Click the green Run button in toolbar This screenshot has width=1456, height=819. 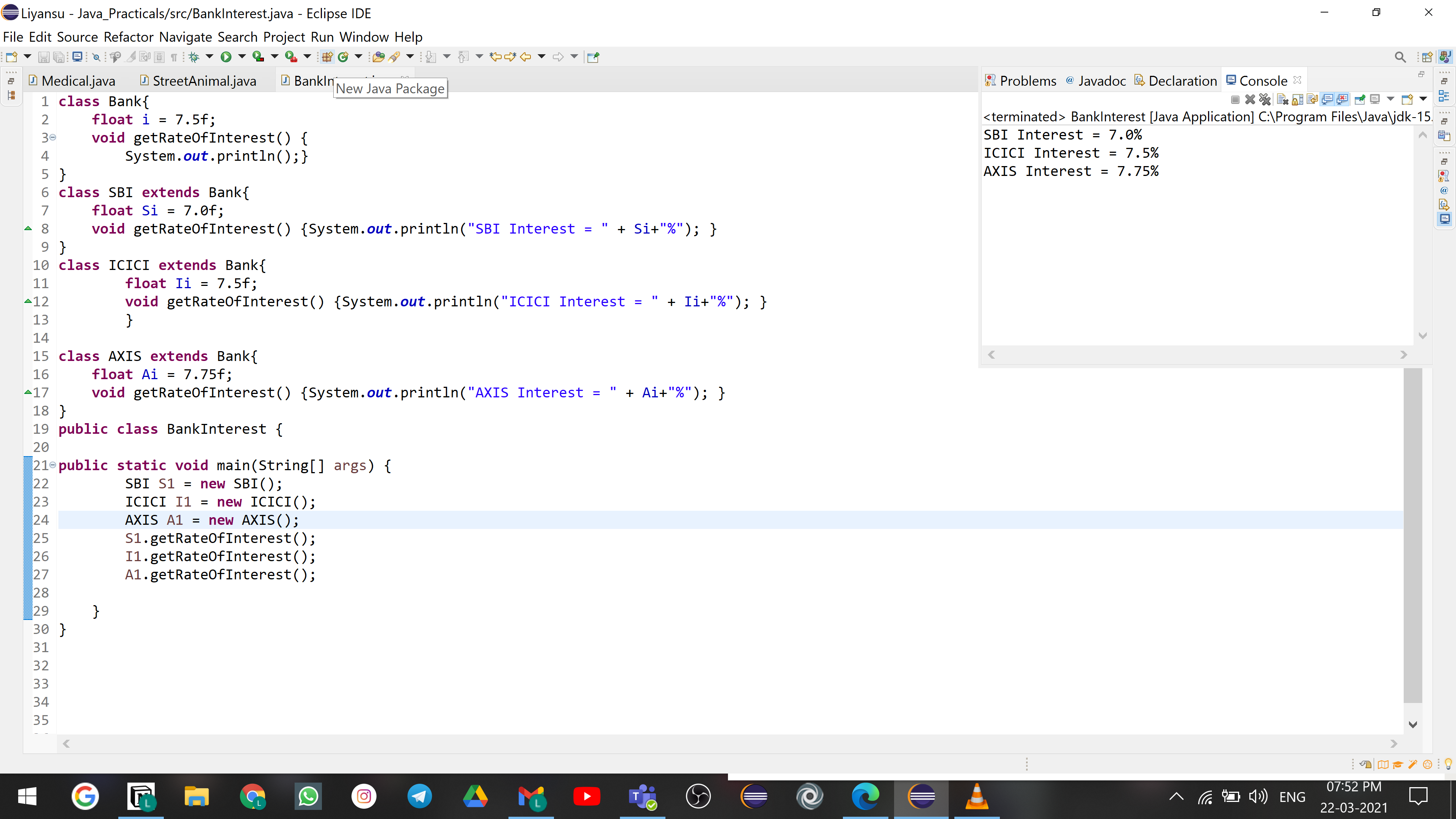226,56
